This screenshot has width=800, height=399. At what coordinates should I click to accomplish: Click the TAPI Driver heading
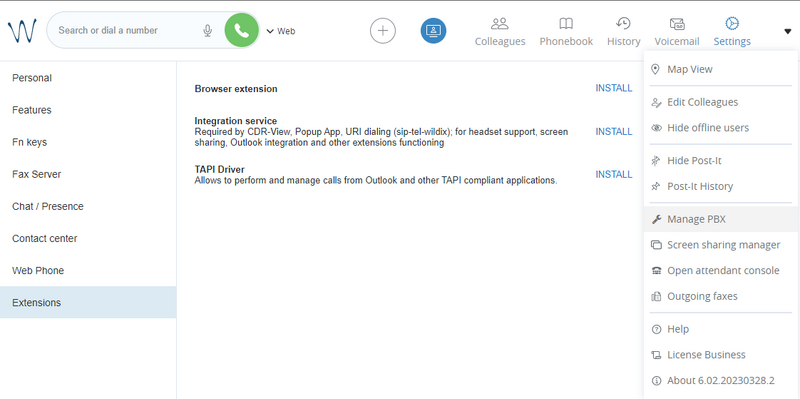(x=219, y=169)
